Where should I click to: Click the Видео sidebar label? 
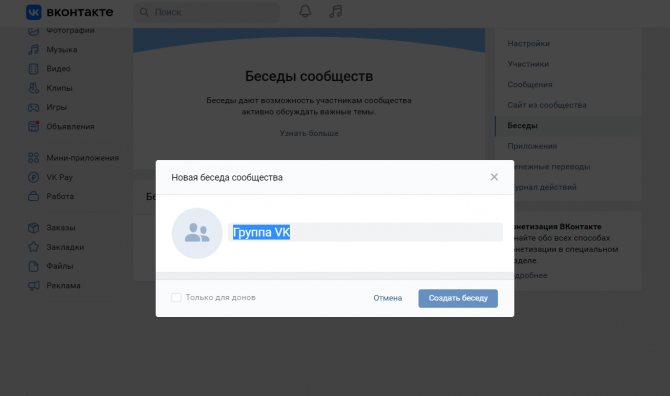coord(59,69)
